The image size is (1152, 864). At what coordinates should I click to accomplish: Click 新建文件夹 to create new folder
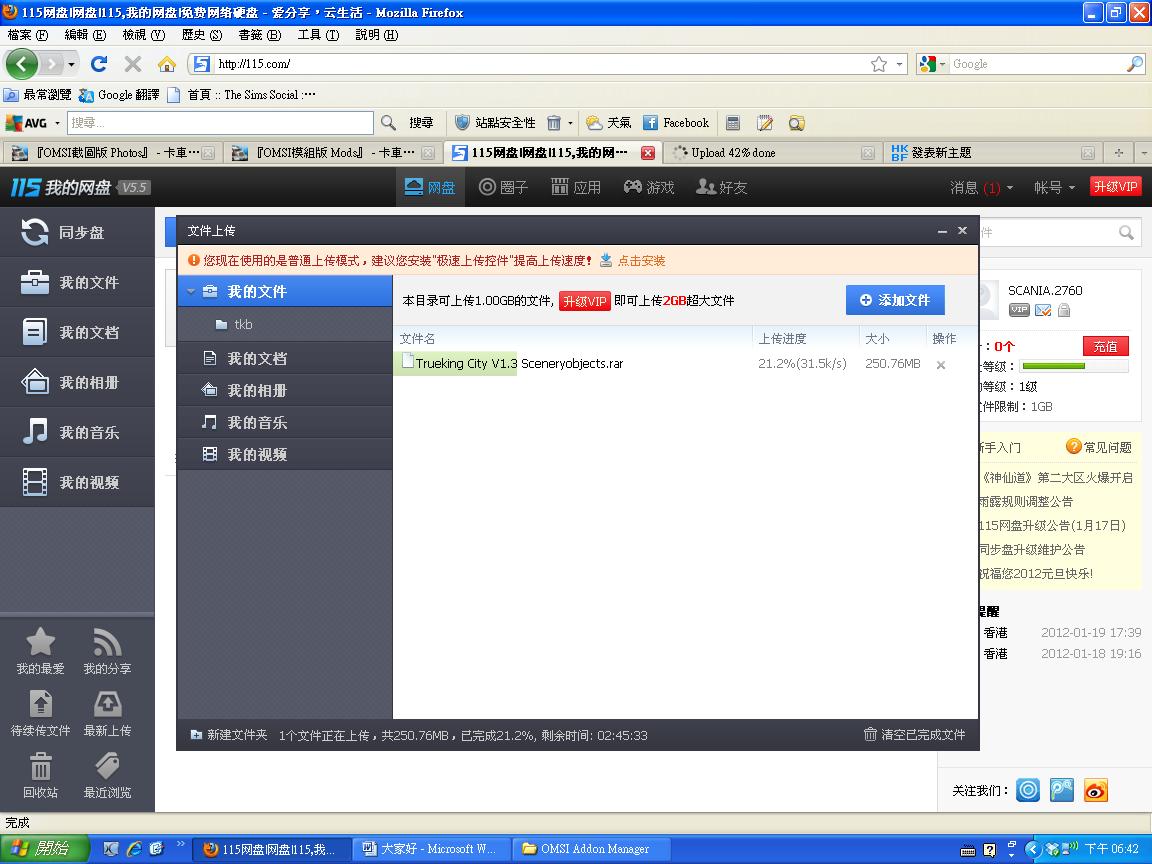pyautogui.click(x=228, y=735)
